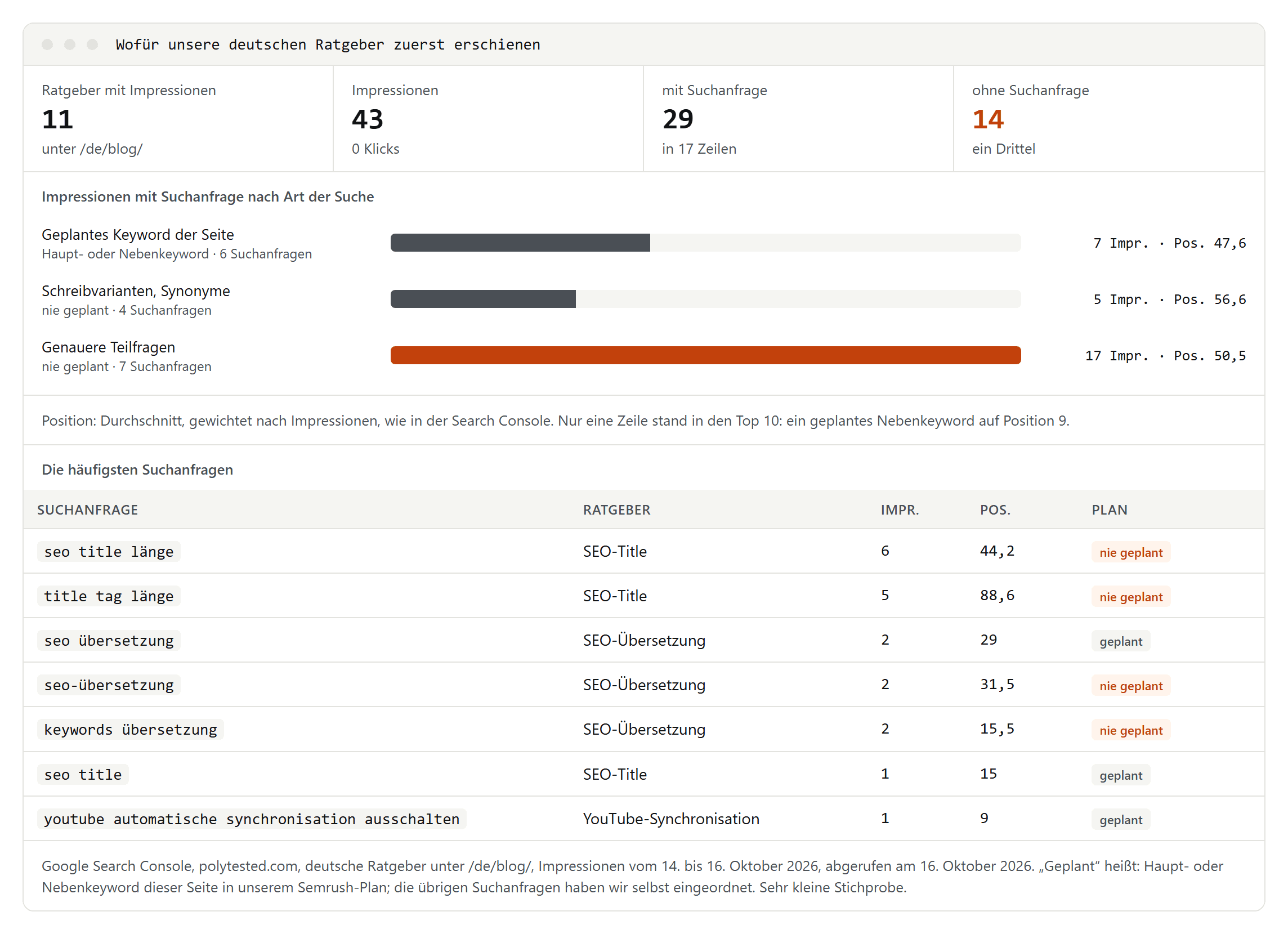Click the '0 Klicks' caption
The image size is (1288, 934).
tap(375, 149)
